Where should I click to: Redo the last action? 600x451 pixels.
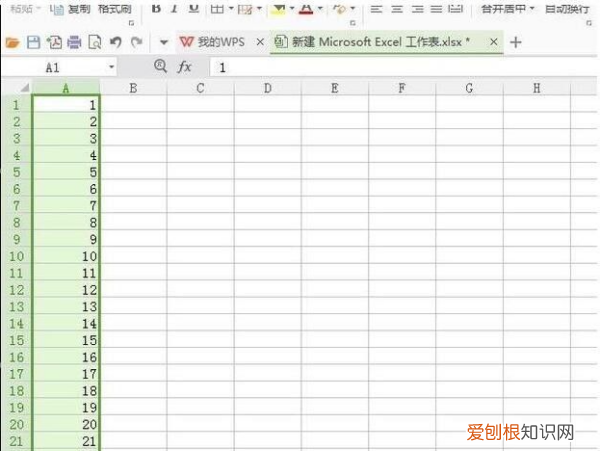point(136,42)
